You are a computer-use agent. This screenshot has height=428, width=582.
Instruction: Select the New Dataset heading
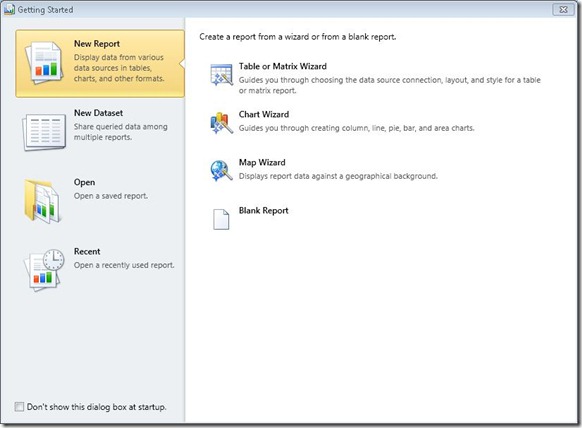tap(98, 113)
